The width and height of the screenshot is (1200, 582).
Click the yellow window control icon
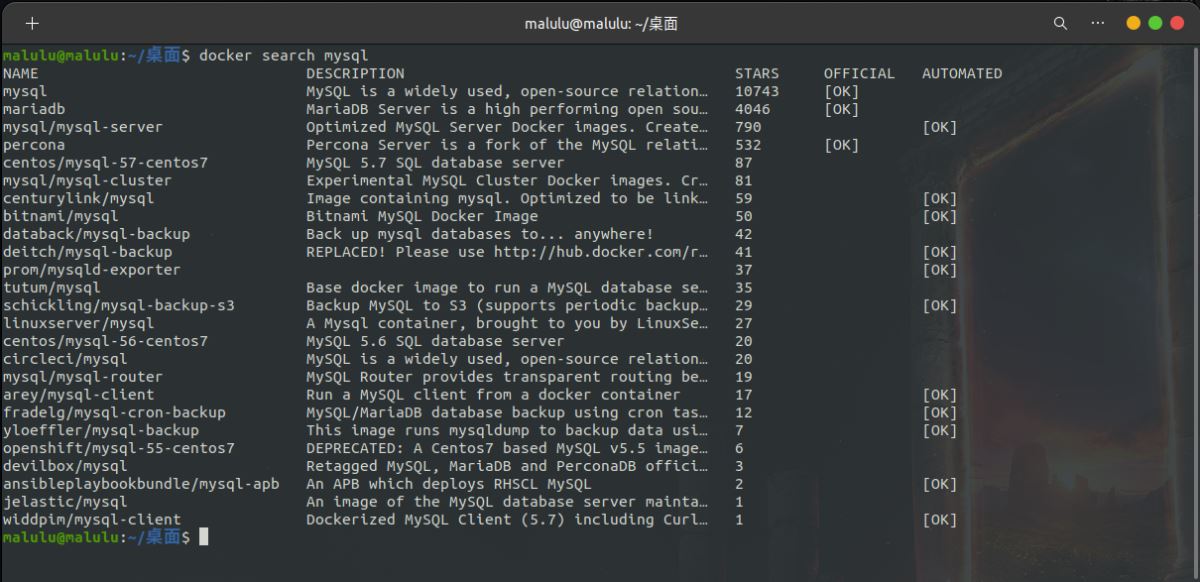[x=1133, y=21]
